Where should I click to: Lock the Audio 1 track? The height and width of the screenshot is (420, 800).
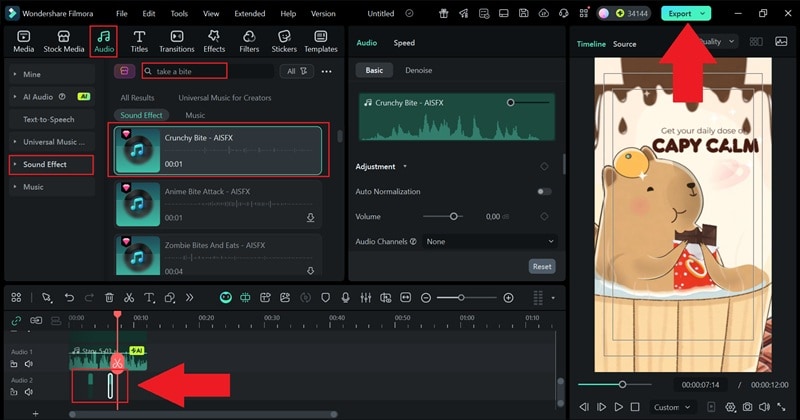(14, 364)
